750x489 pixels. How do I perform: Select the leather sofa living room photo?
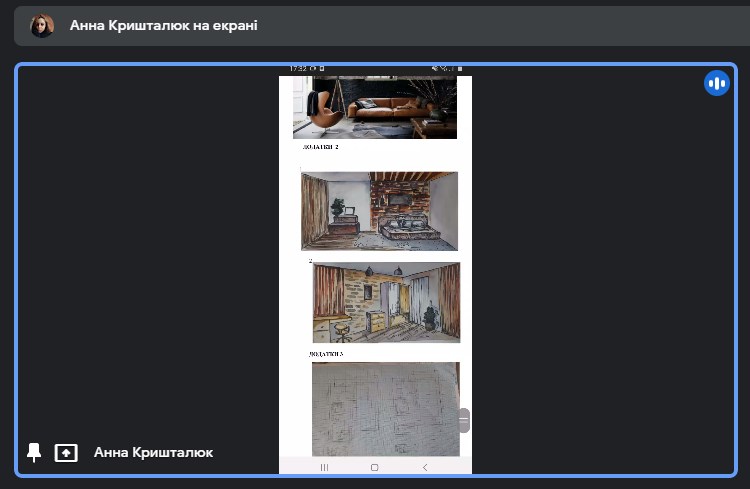click(x=375, y=107)
